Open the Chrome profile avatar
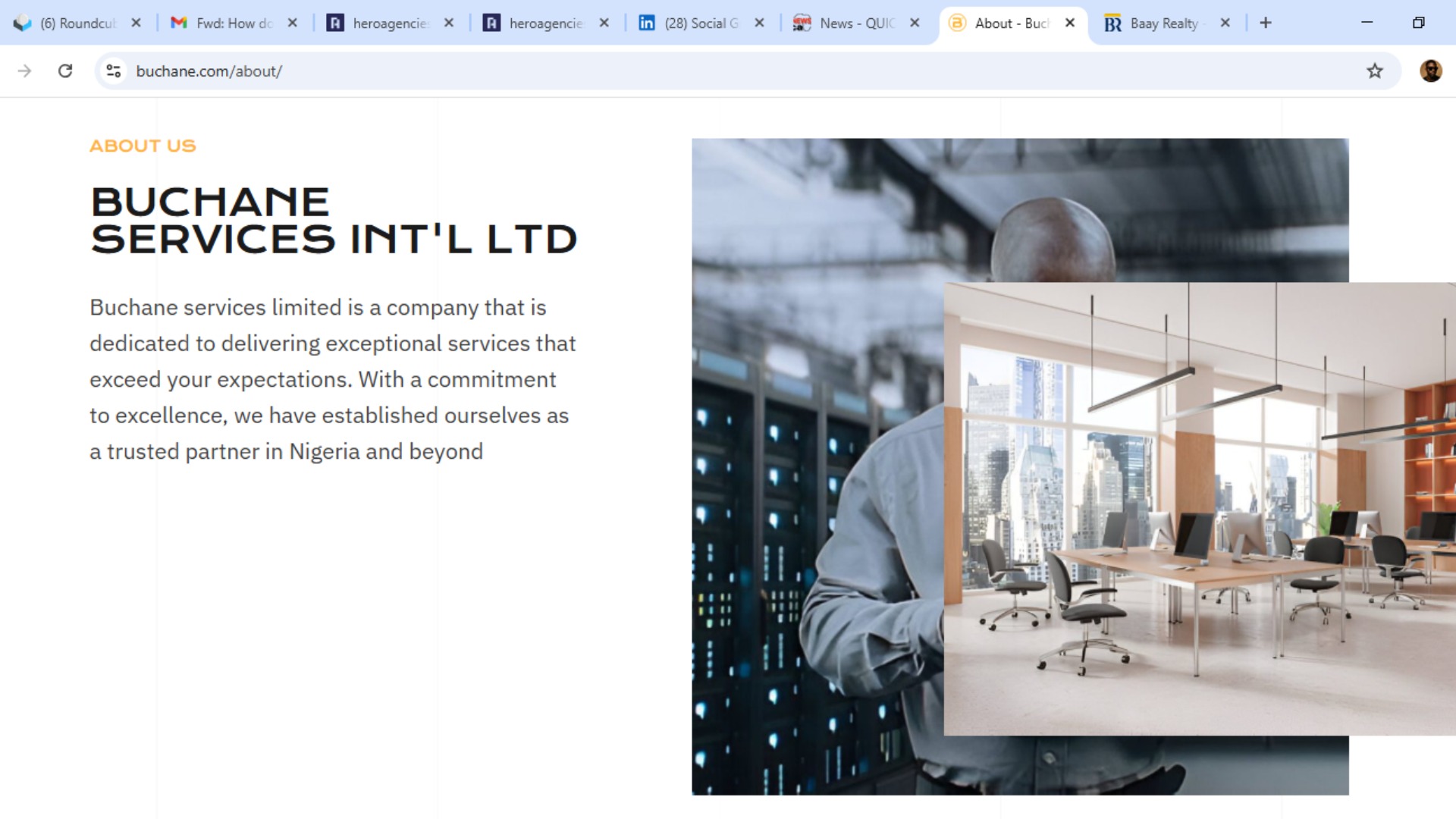Image resolution: width=1456 pixels, height=819 pixels. (1431, 71)
